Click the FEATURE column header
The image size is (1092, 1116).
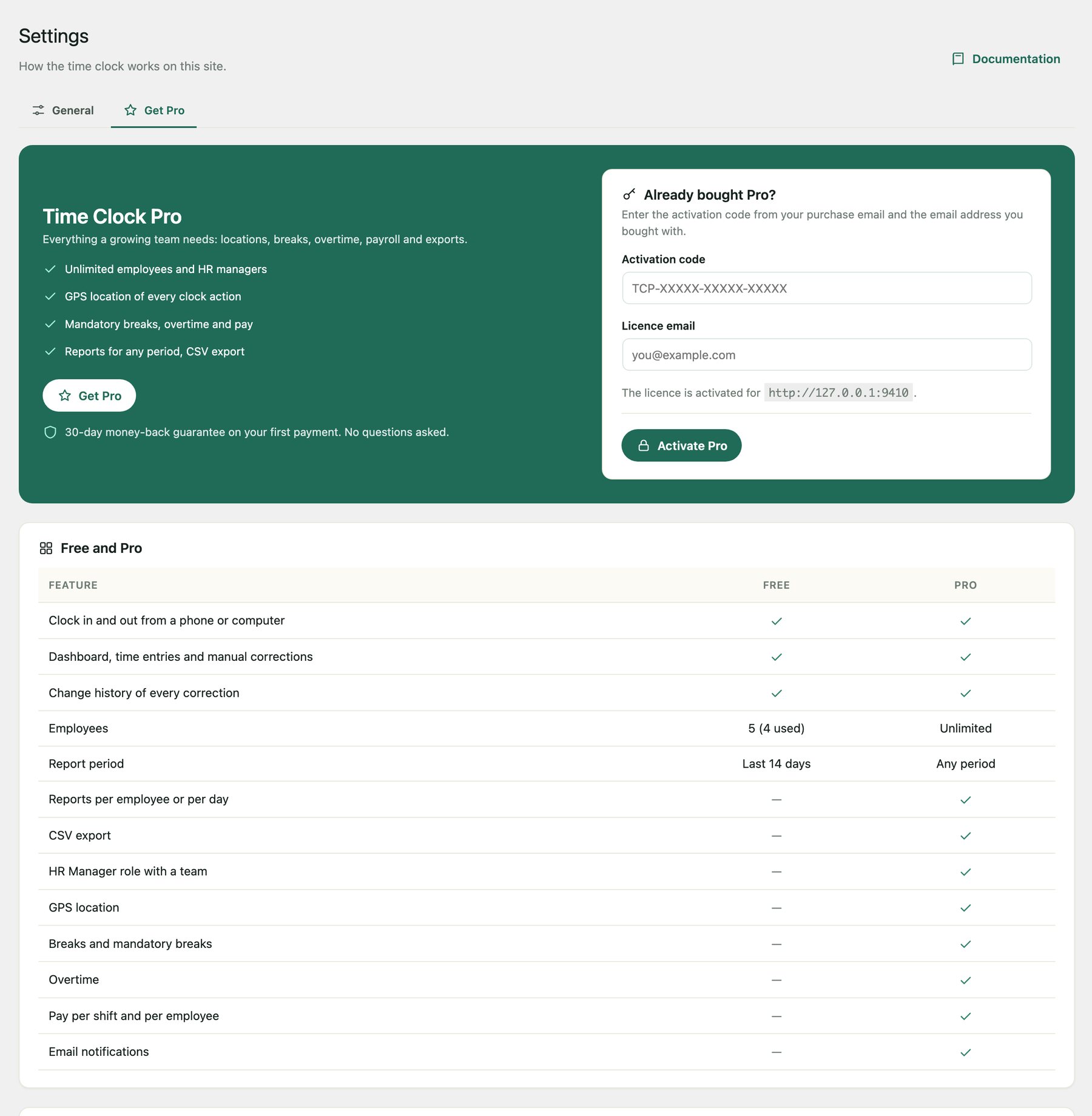(x=73, y=585)
